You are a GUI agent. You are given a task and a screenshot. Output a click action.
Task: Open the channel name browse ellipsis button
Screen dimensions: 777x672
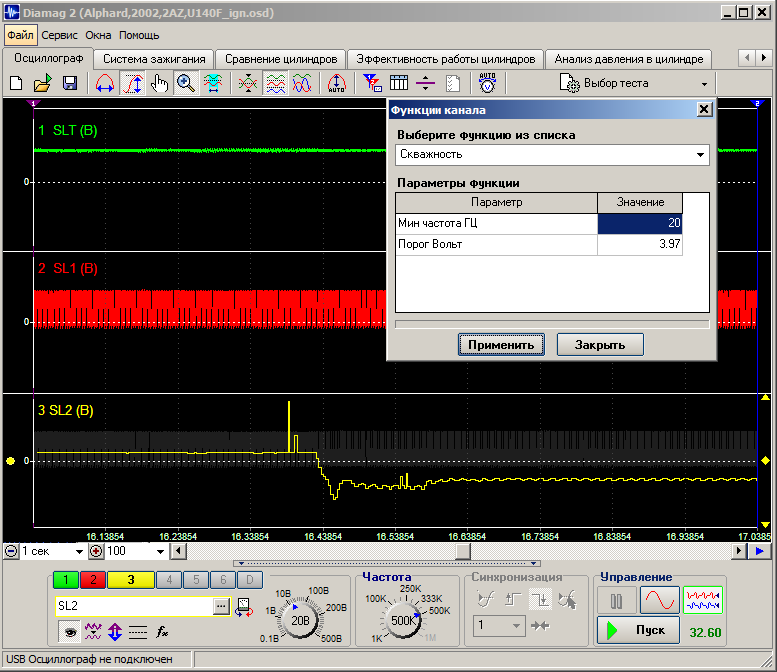point(222,606)
